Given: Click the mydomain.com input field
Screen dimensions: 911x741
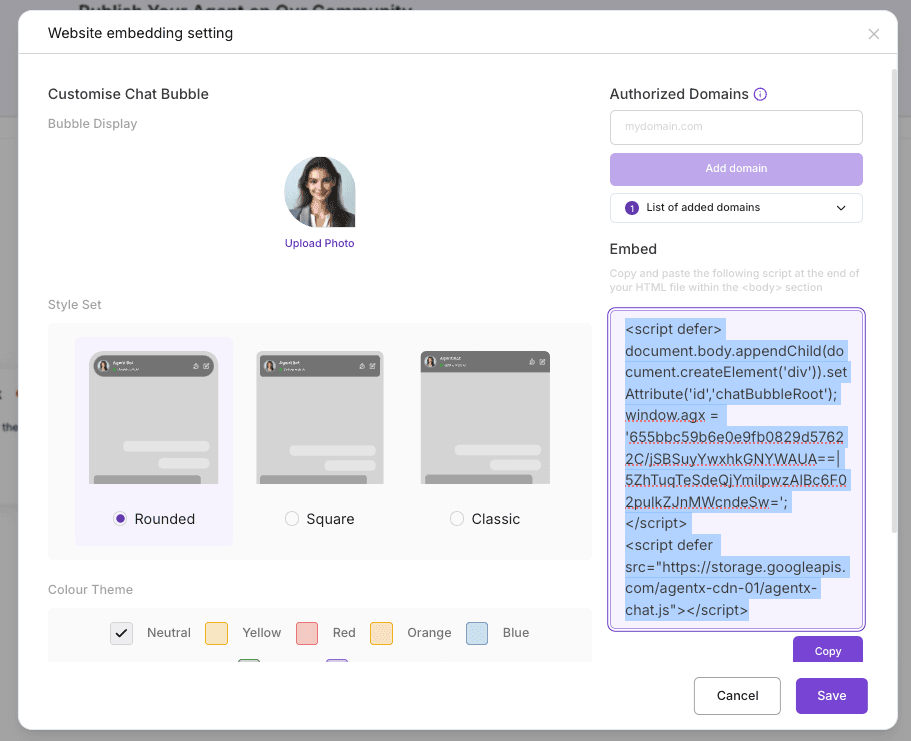Looking at the screenshot, I should tap(736, 127).
